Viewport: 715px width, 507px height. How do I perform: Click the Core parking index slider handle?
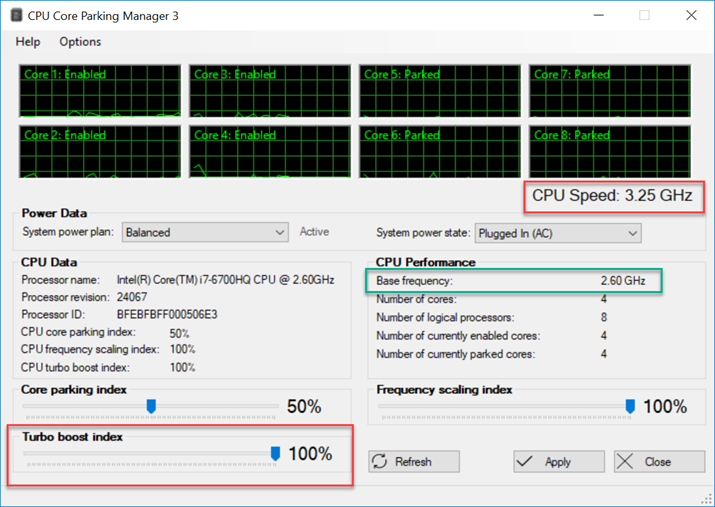151,406
